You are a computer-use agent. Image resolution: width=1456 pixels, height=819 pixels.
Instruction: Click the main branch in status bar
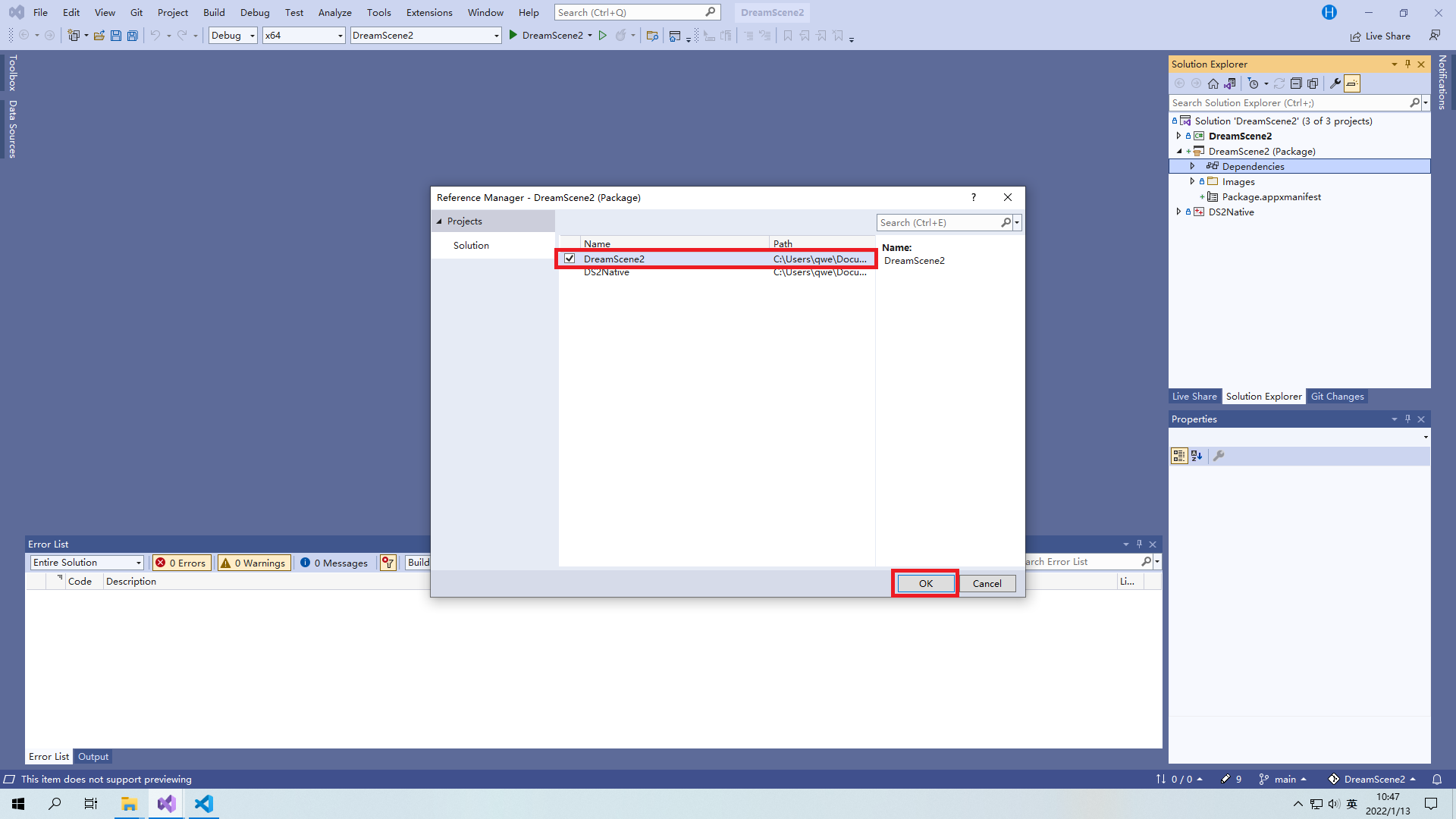click(1283, 780)
